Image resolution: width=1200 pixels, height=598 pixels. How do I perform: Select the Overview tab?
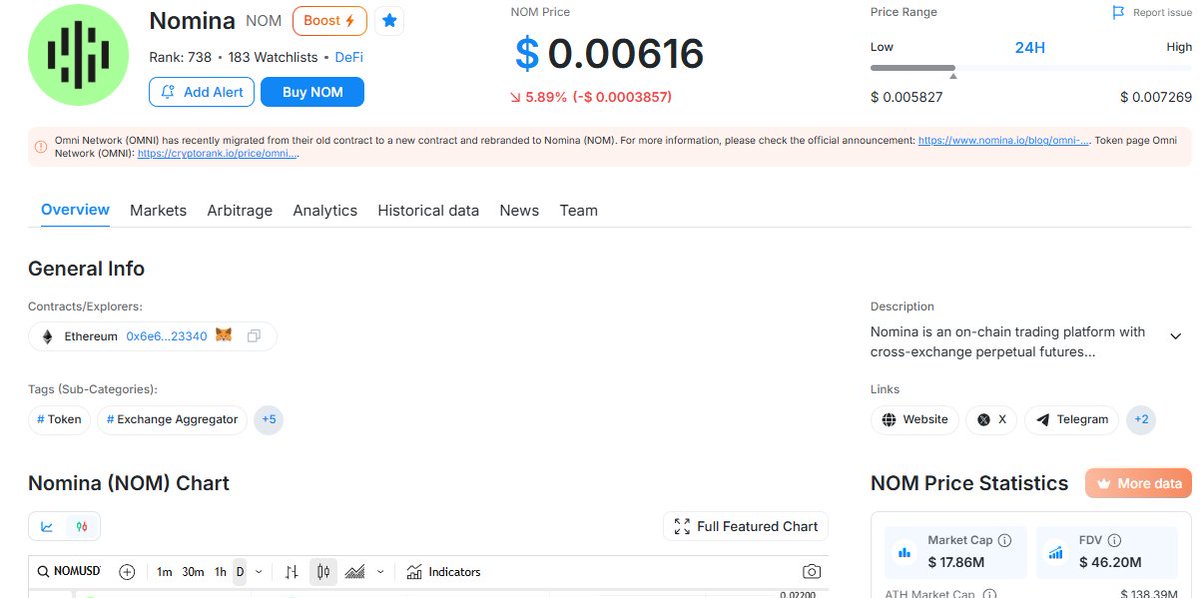pyautogui.click(x=75, y=210)
